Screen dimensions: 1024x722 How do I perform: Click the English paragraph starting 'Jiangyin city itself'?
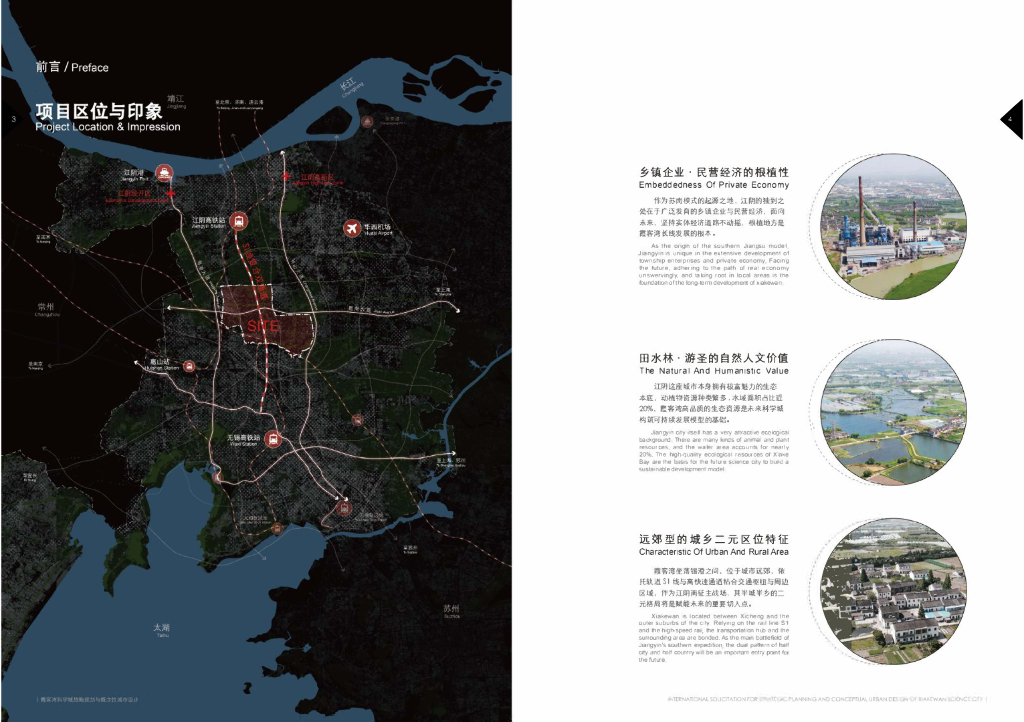coord(714,450)
